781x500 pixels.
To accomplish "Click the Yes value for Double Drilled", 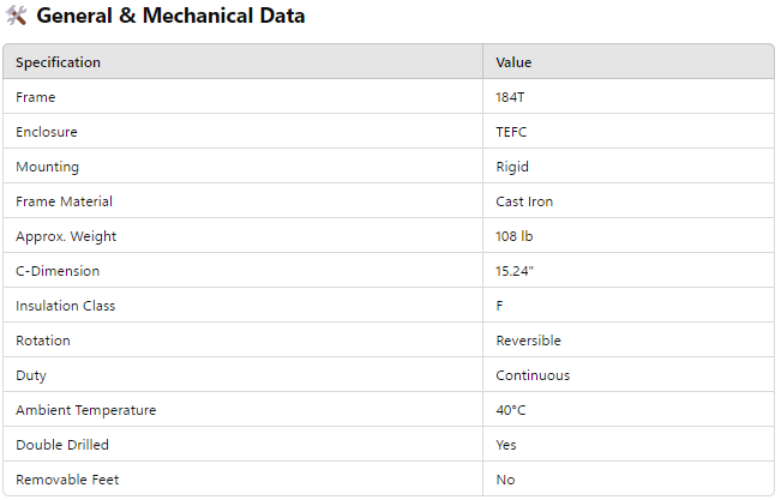I will 506,444.
